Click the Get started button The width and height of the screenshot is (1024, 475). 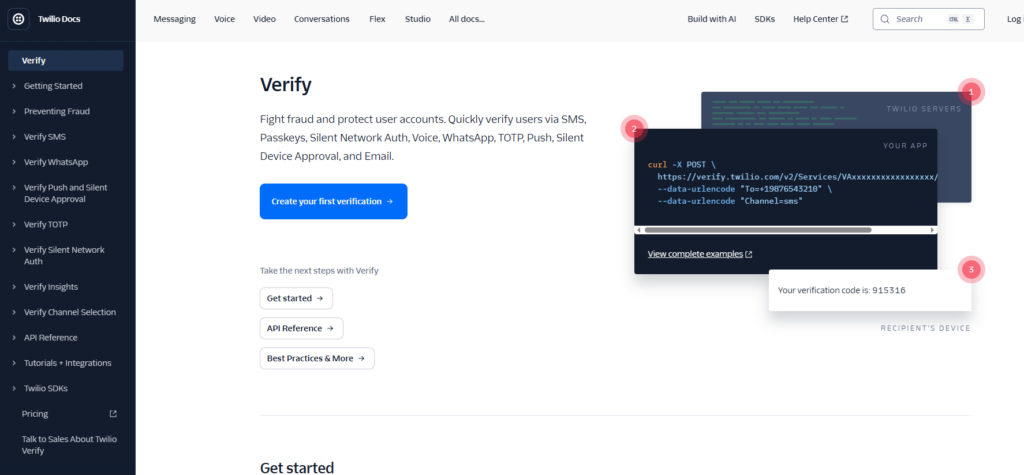pyautogui.click(x=296, y=299)
